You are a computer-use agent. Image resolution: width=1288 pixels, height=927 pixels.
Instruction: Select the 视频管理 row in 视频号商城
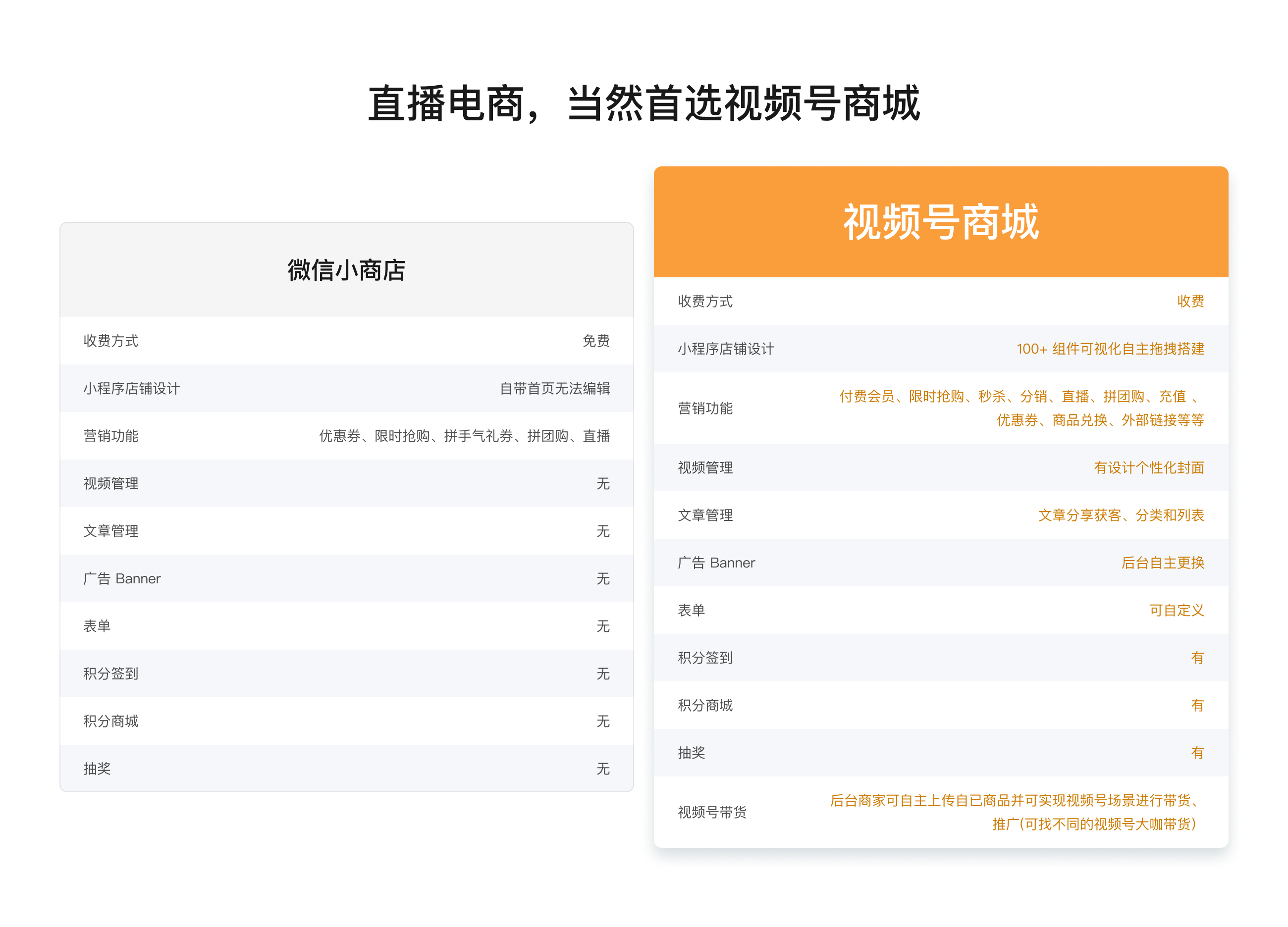pyautogui.click(x=704, y=468)
